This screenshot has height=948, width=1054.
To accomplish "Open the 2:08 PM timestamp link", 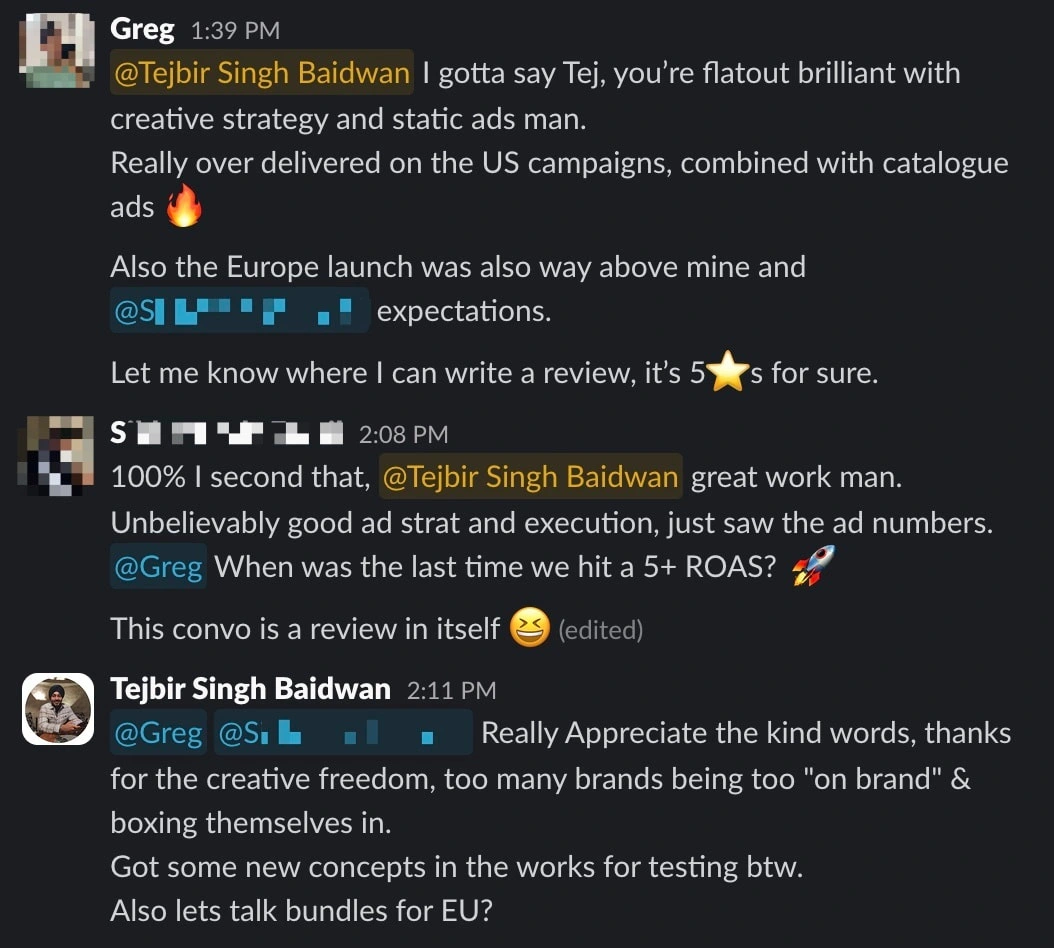I will click(x=403, y=435).
